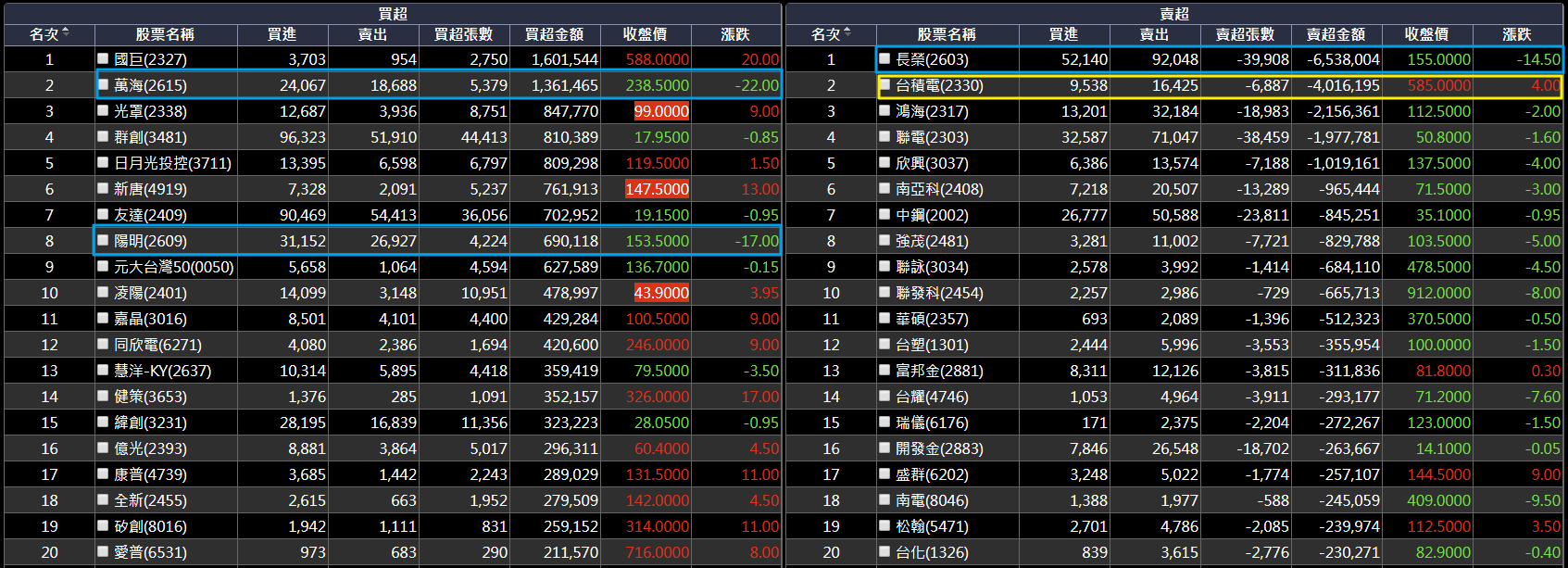Mark the 聯電(2303) checkbox
The width and height of the screenshot is (1568, 568).
point(885,136)
